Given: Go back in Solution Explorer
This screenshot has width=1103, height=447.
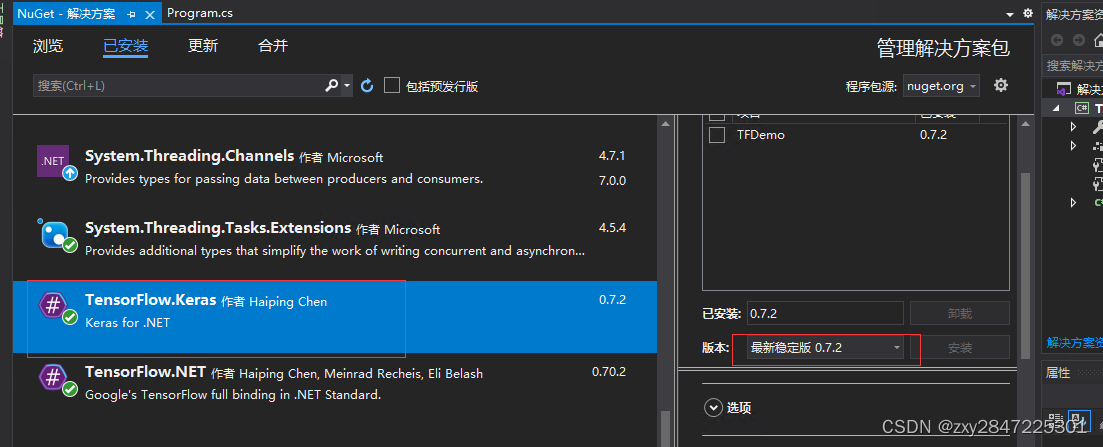Looking at the screenshot, I should [1057, 40].
